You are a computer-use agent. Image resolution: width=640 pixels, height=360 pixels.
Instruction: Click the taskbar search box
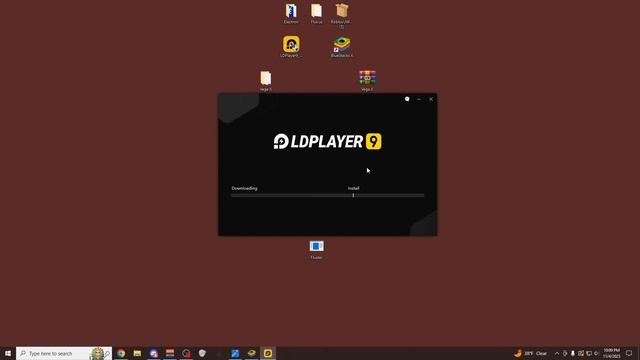pos(64,353)
